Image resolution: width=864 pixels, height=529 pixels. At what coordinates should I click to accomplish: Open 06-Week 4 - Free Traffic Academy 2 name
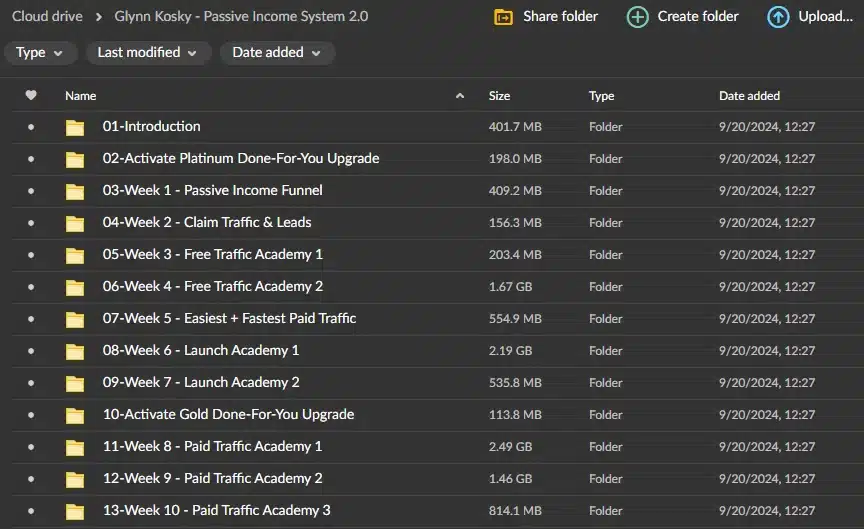point(213,286)
